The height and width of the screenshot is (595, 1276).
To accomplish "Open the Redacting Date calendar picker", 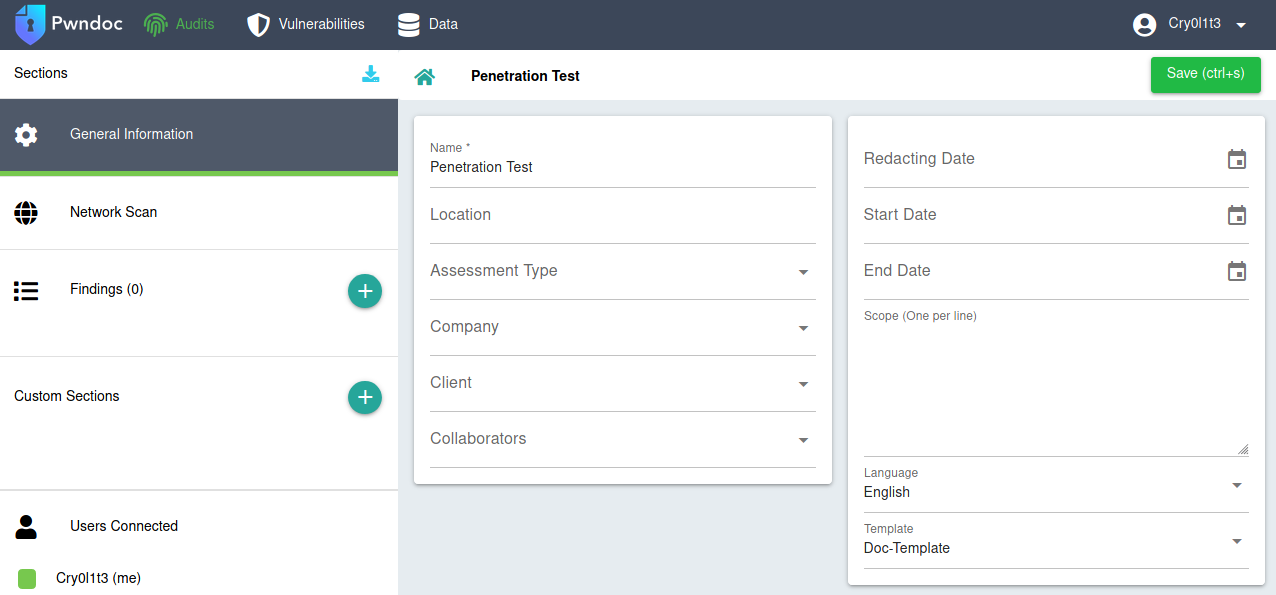I will point(1237,159).
